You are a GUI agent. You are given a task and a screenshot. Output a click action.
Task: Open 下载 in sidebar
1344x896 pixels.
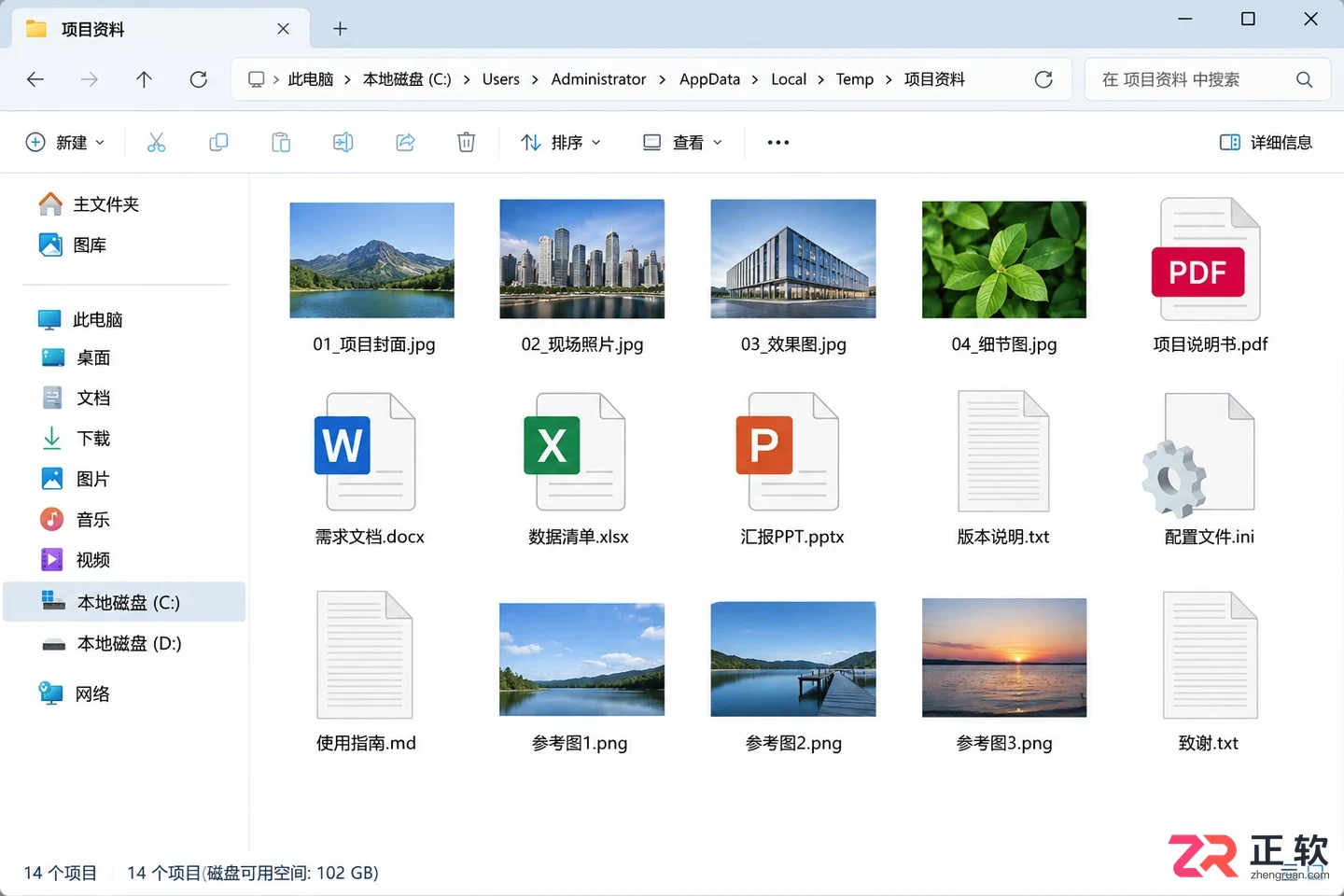(77, 439)
